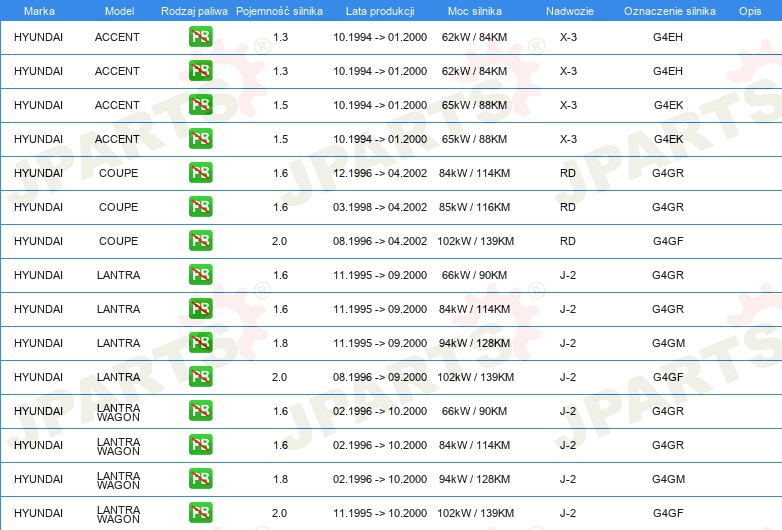Image resolution: width=782 pixels, height=530 pixels.
Task: Click fuel icon in COUPE 84kW / 114KM row
Action: (x=200, y=173)
